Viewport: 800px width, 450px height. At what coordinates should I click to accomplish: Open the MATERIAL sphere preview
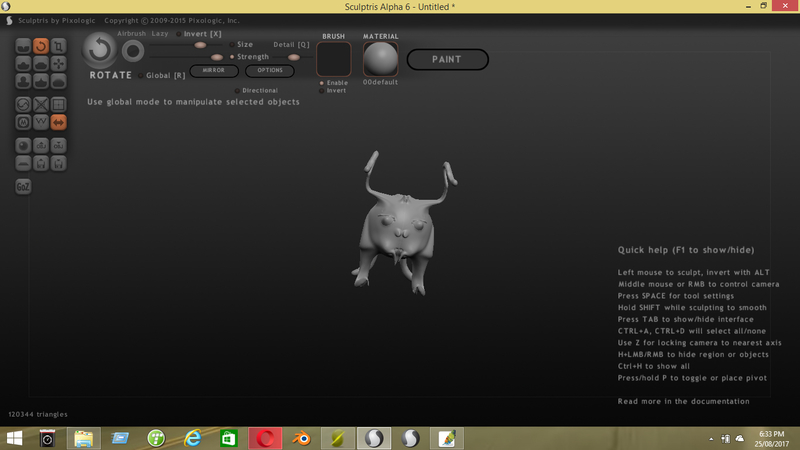pyautogui.click(x=381, y=59)
